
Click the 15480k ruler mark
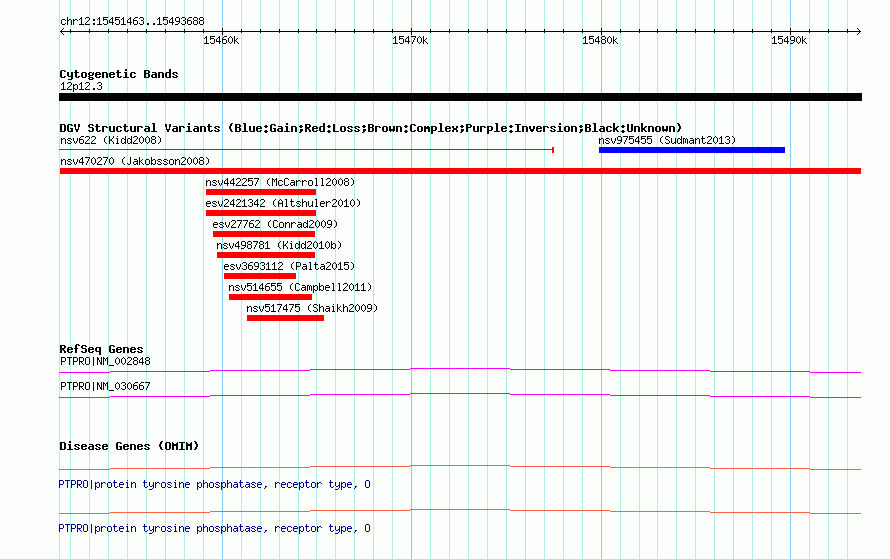tap(600, 40)
